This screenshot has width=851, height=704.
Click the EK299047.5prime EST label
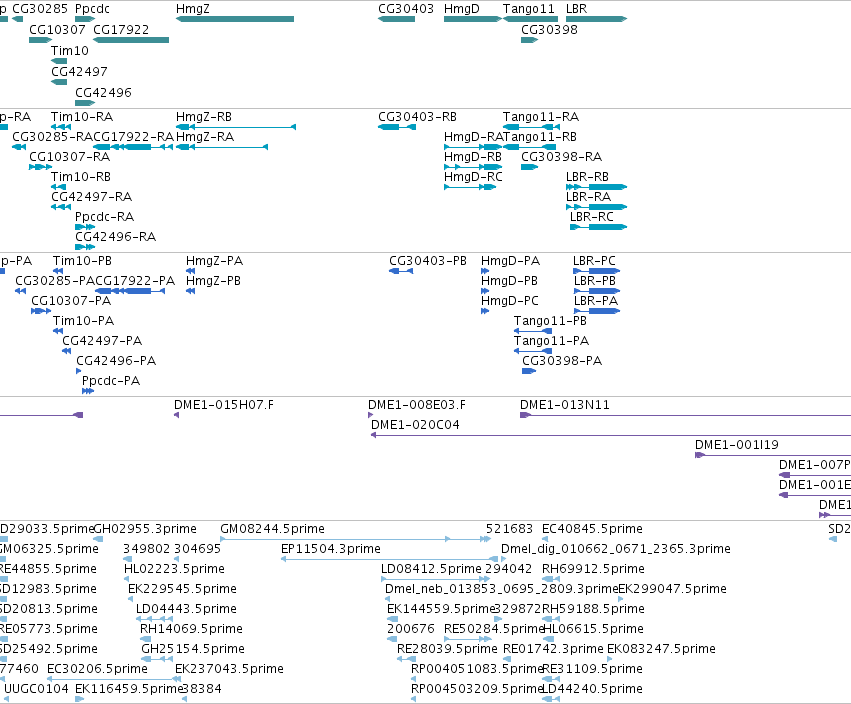coord(672,589)
